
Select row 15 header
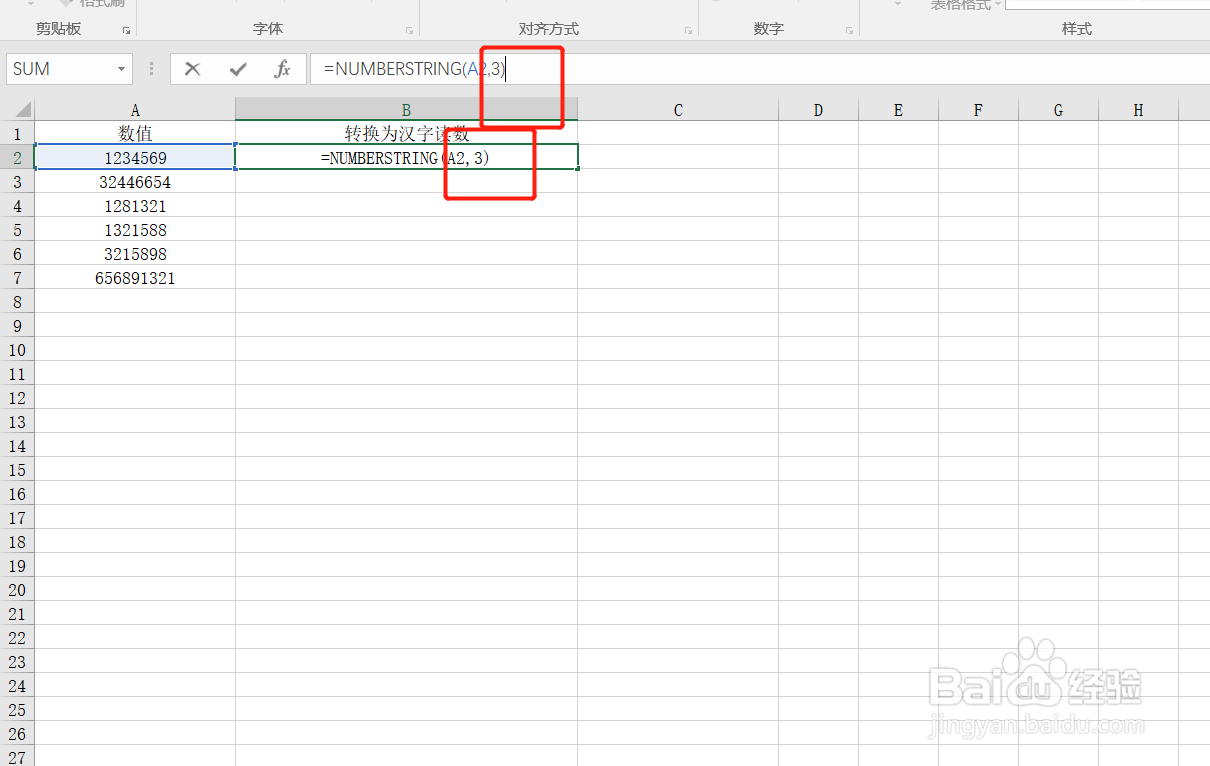click(17, 469)
